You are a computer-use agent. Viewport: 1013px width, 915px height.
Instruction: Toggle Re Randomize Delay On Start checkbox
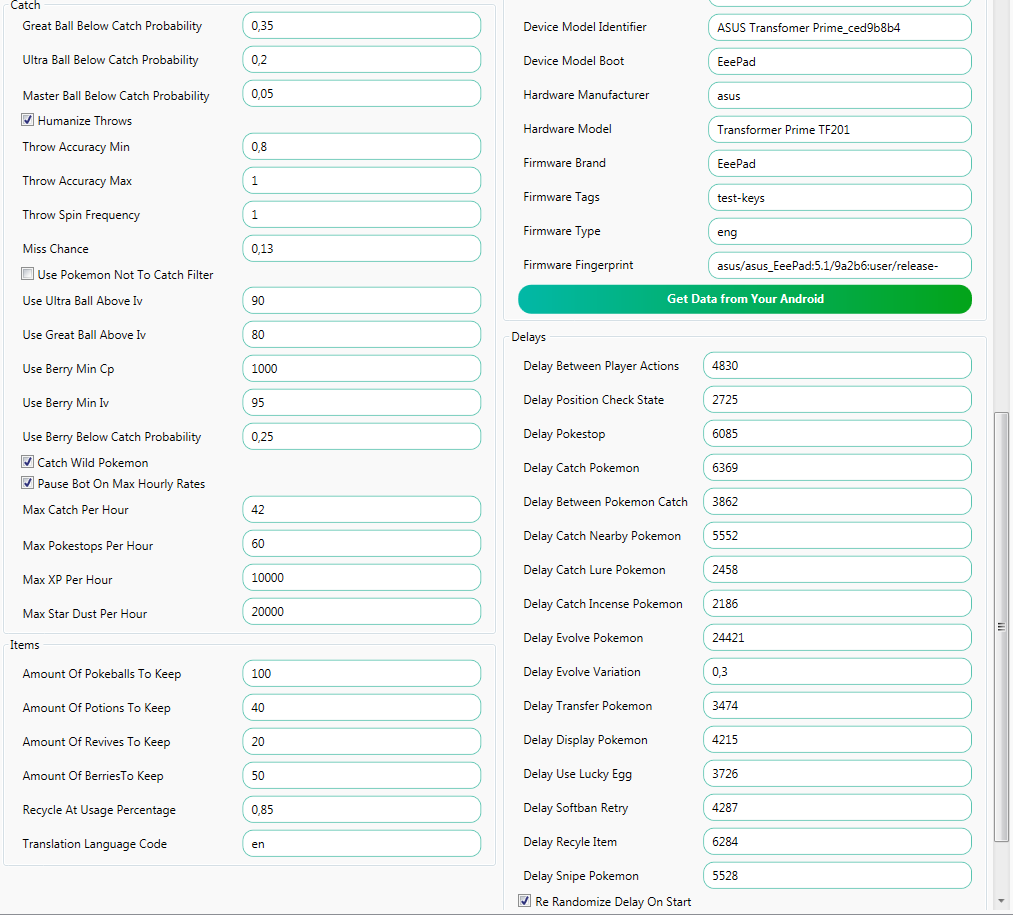[525, 901]
